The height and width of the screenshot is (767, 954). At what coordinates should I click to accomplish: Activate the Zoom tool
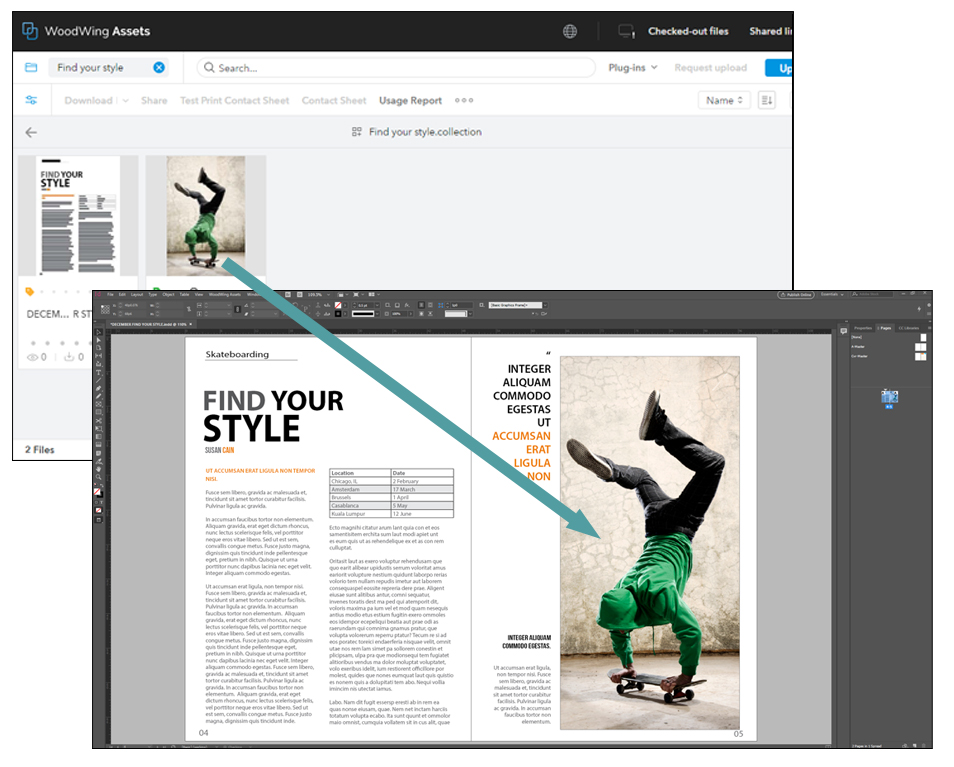[x=97, y=476]
